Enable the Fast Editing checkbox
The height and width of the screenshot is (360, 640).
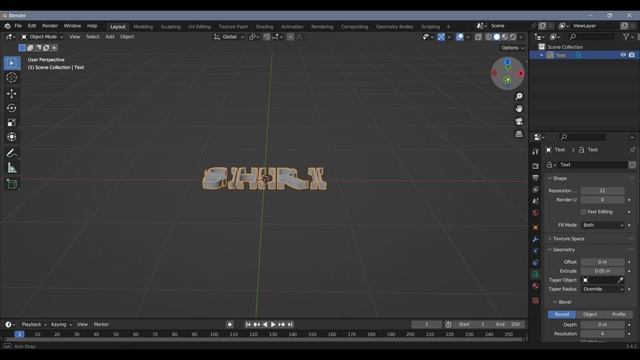[583, 212]
